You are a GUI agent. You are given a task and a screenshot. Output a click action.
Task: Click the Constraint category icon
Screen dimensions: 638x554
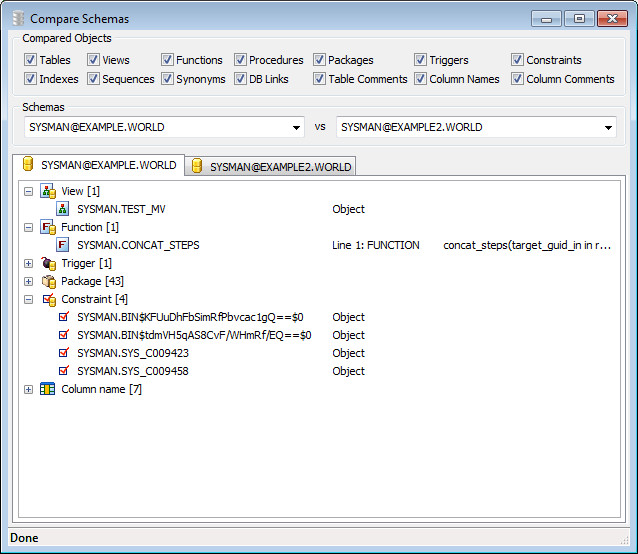[49, 299]
